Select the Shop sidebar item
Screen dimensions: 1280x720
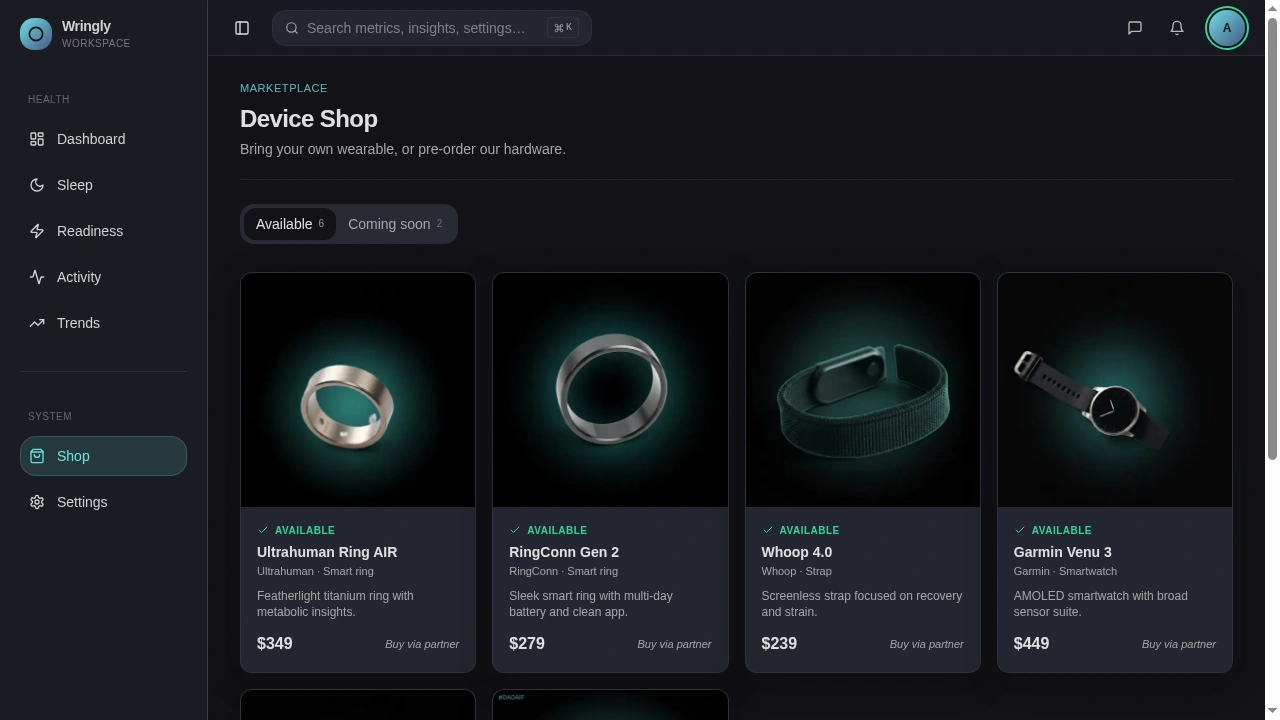103,456
